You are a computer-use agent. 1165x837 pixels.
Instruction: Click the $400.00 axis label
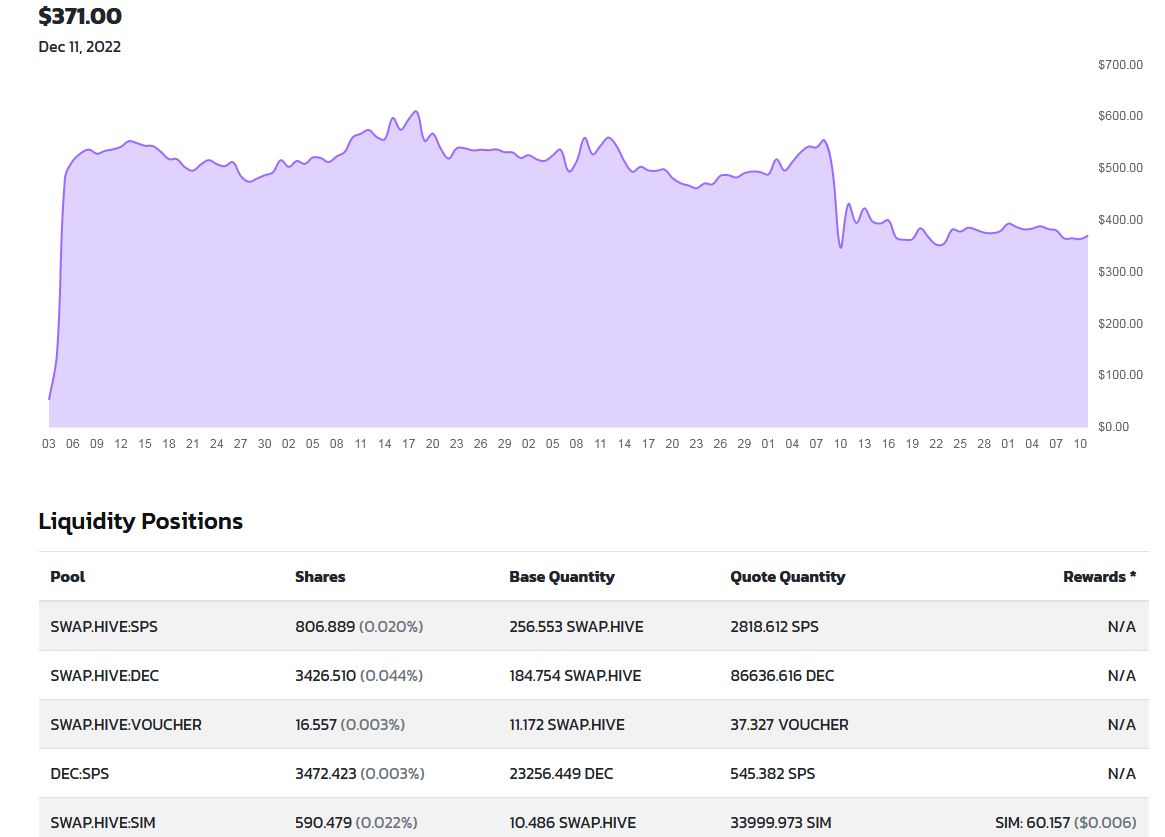pos(1120,220)
